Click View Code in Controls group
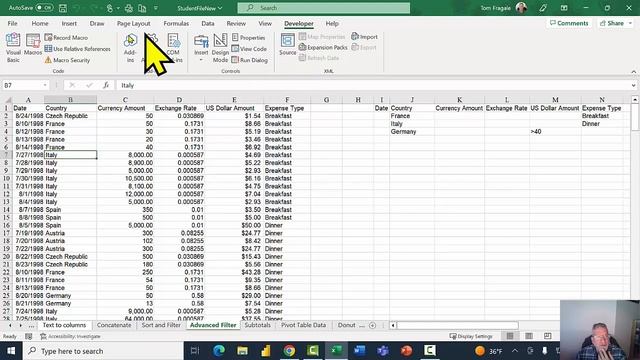 click(x=249, y=49)
